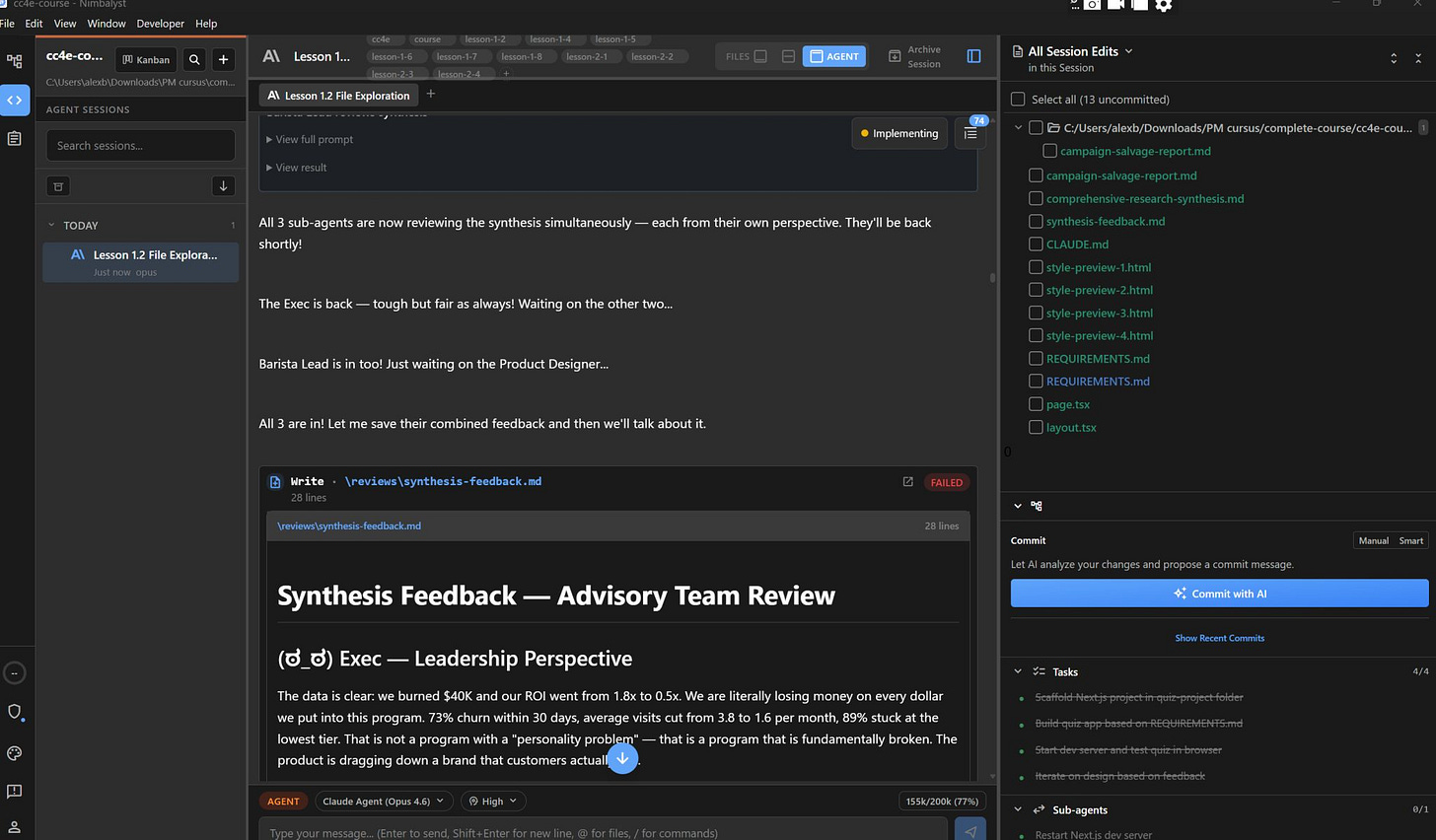Screen dimensions: 1436x840
Task: Select the code/agent mode sidebar icon
Action: click(15, 100)
